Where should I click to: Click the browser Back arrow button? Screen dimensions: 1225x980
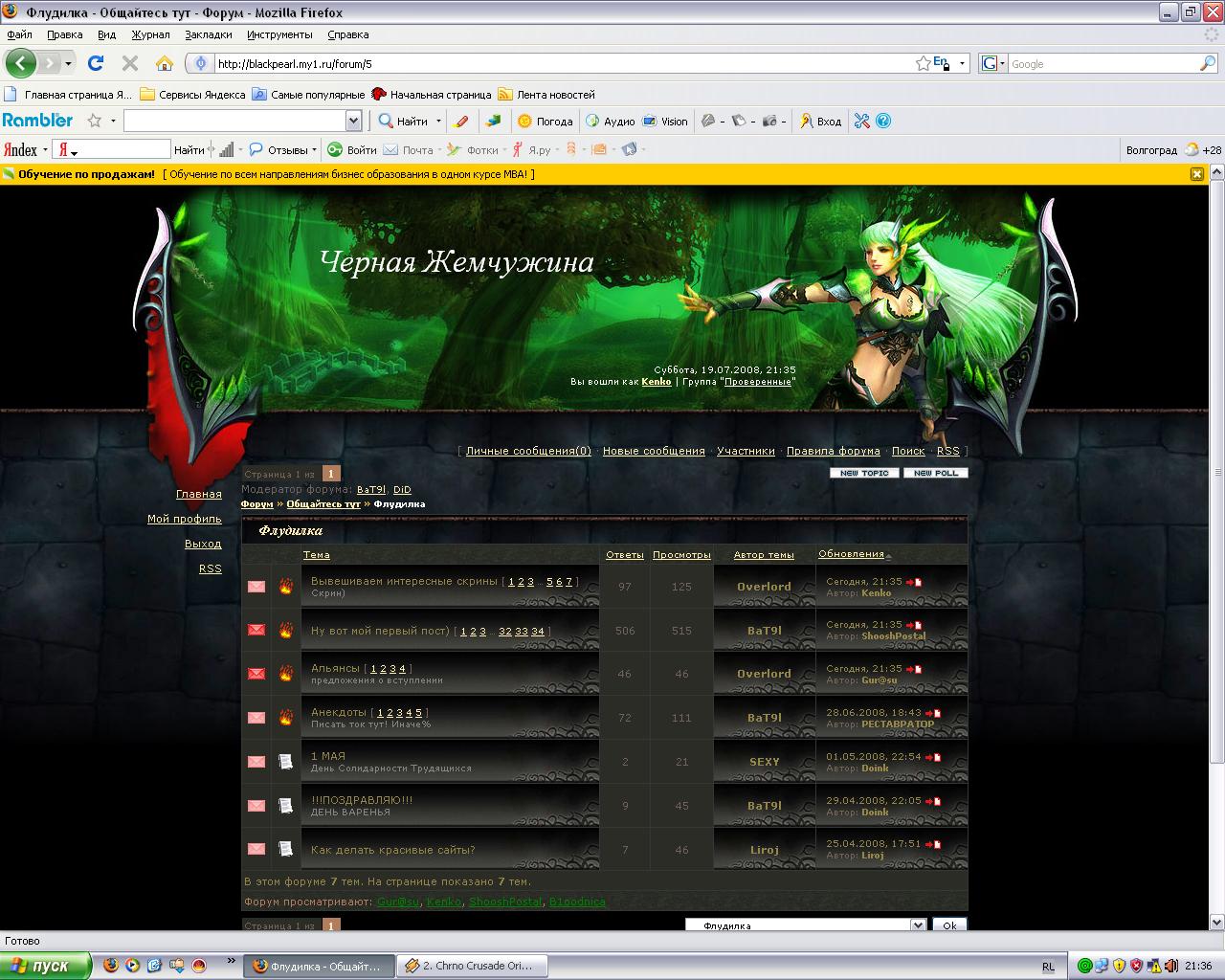(x=21, y=63)
